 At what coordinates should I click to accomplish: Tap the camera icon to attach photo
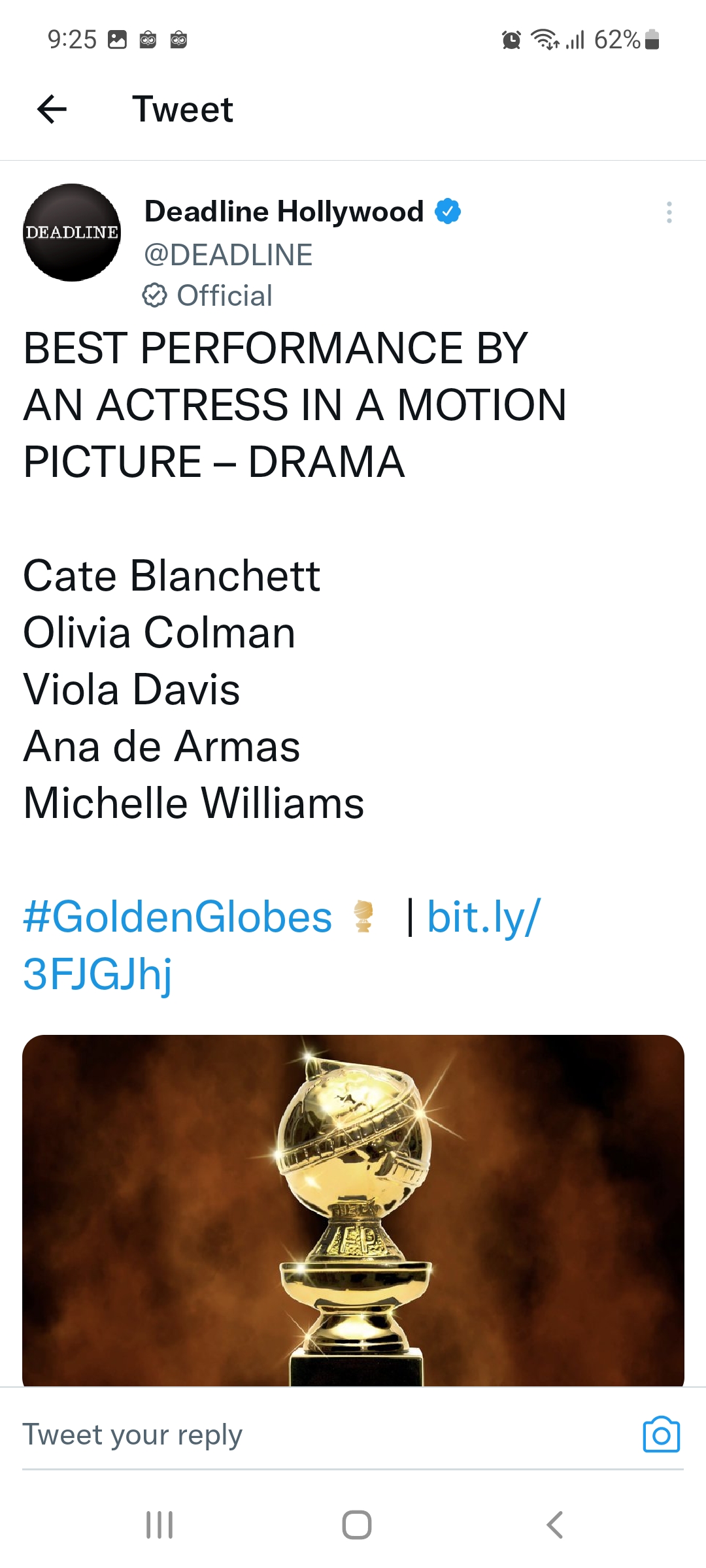tap(661, 1435)
